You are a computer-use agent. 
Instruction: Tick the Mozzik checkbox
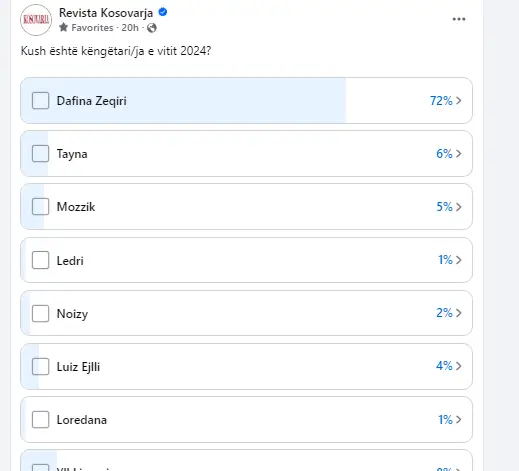[40, 207]
